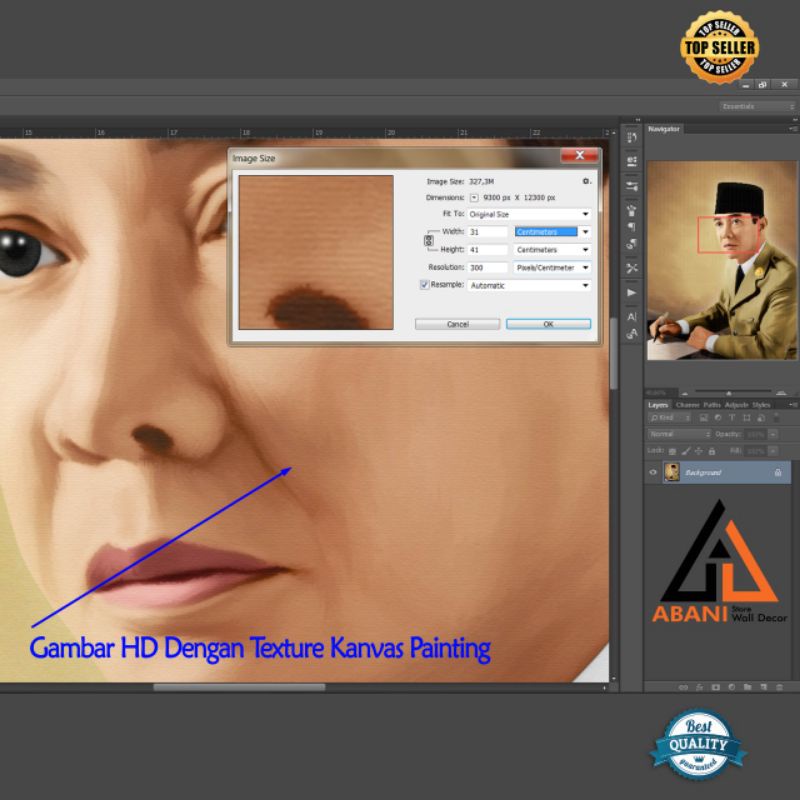Click the add layer style fx icon
800x800 pixels.
698,687
